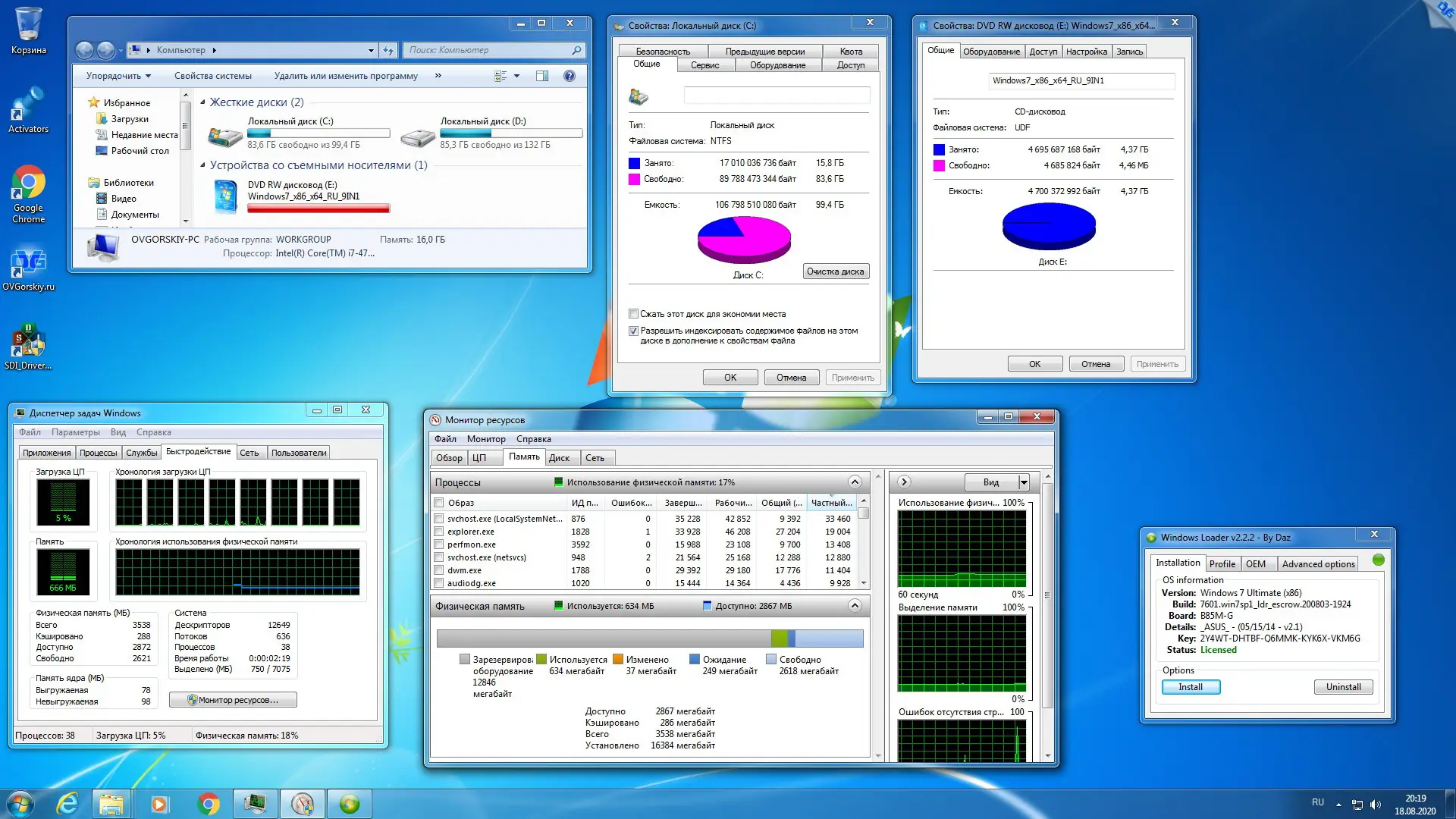Open the Упорядочить dropdown menu

[x=118, y=76]
